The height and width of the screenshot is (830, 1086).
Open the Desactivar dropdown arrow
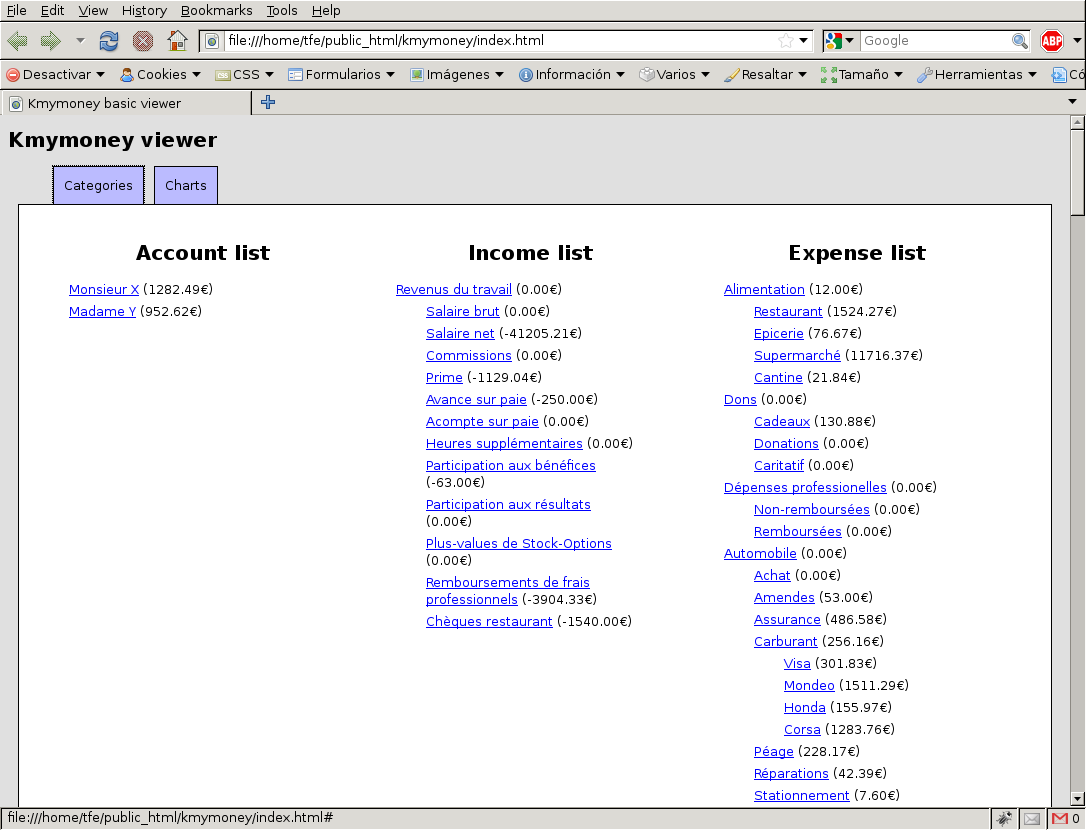pos(100,75)
